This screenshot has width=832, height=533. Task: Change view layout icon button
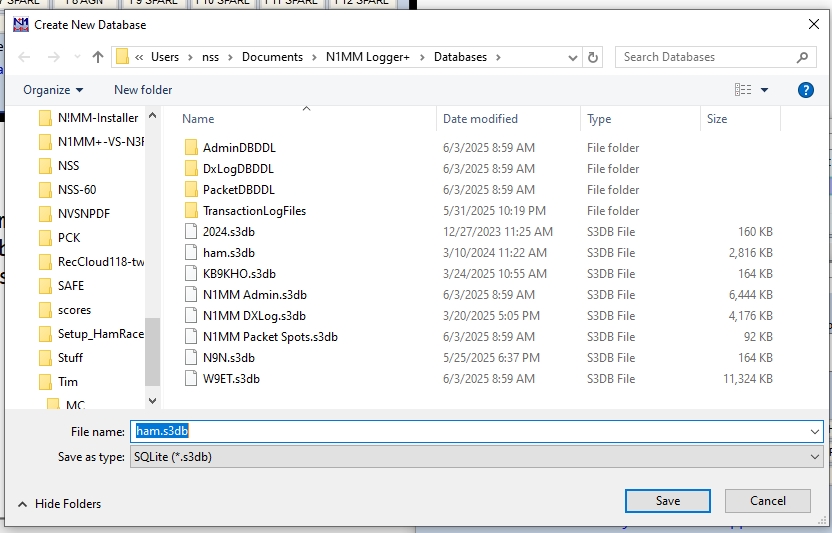tap(743, 90)
